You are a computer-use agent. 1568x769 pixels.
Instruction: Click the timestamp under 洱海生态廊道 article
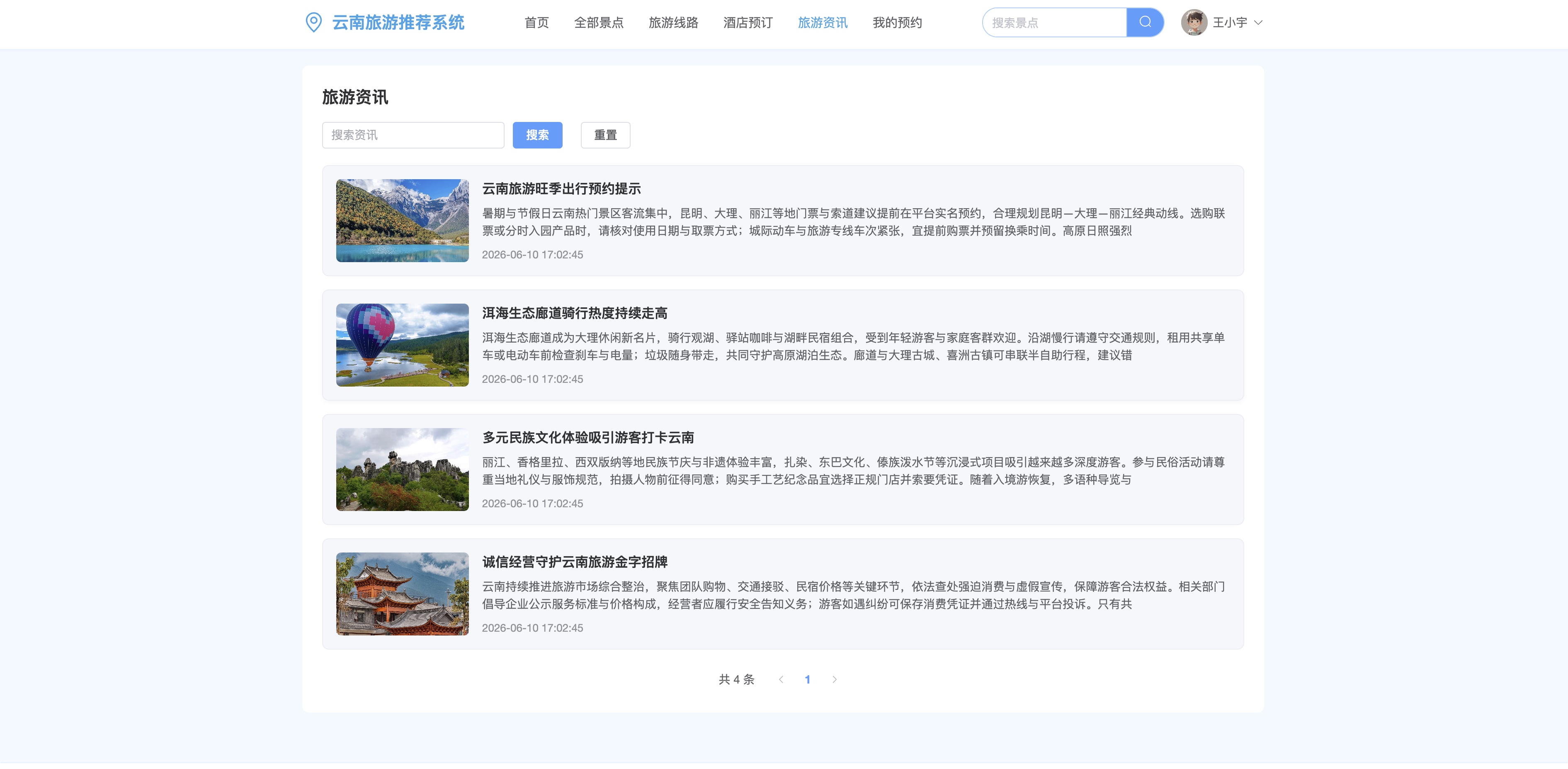point(533,379)
